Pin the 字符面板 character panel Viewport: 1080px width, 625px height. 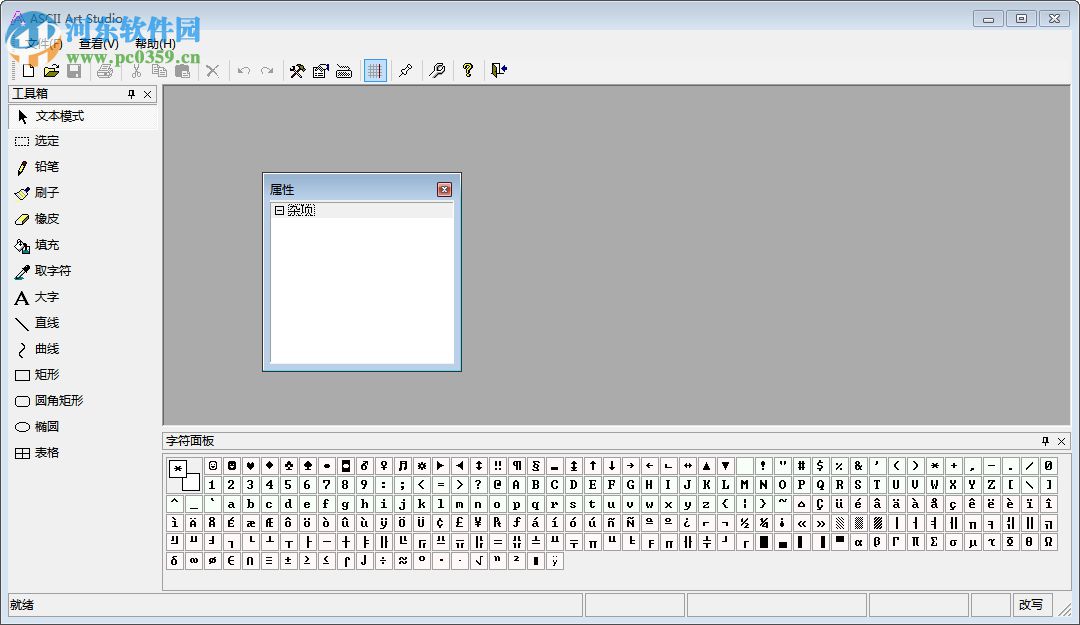(x=1044, y=441)
